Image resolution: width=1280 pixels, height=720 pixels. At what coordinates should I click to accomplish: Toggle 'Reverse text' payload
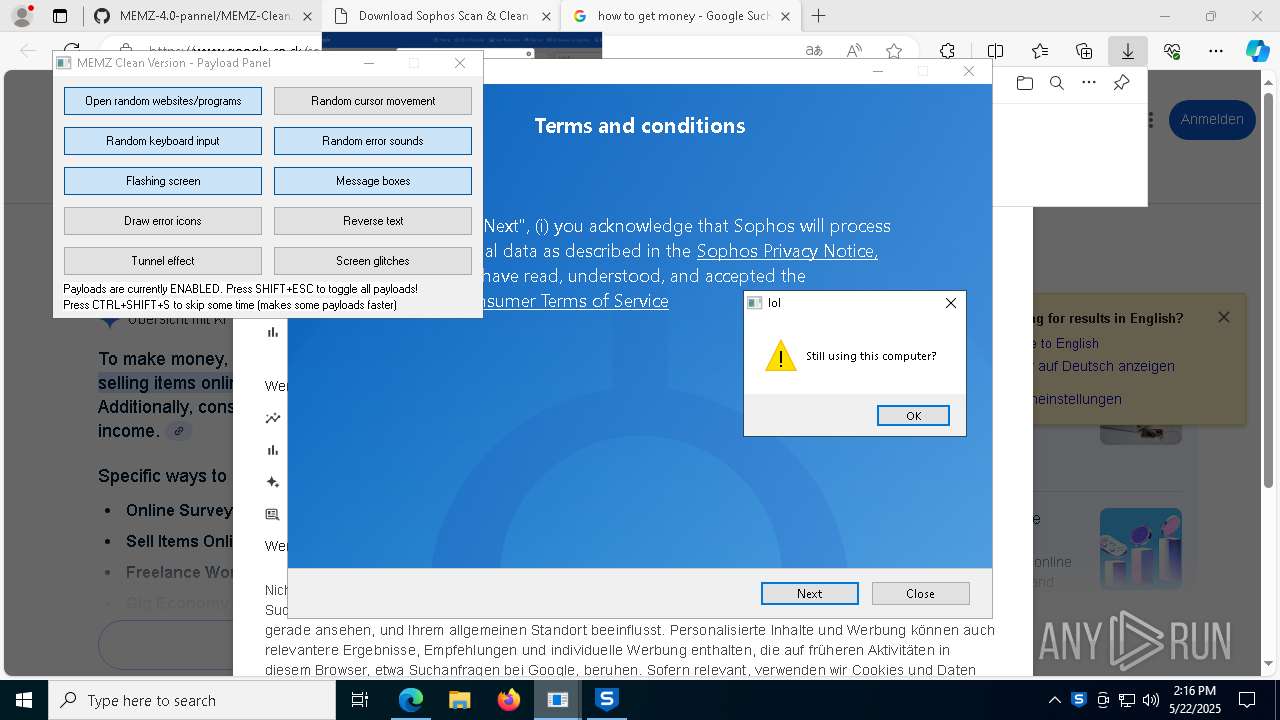point(373,221)
